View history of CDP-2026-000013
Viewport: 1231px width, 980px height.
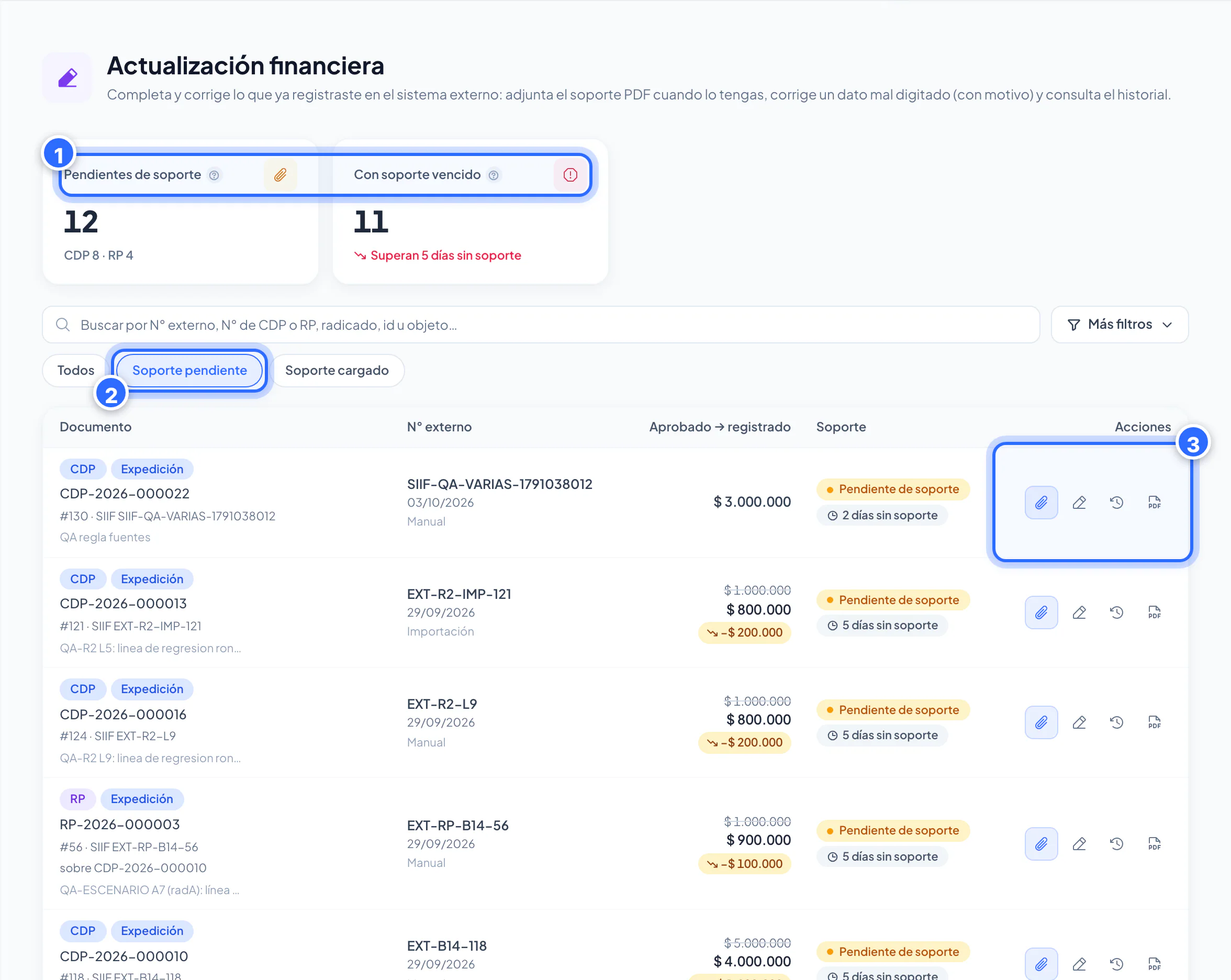1116,613
